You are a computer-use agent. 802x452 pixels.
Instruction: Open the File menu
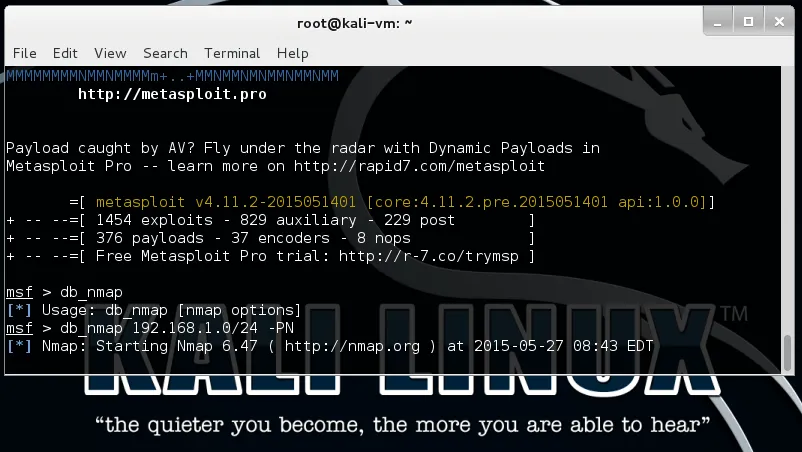(x=24, y=53)
